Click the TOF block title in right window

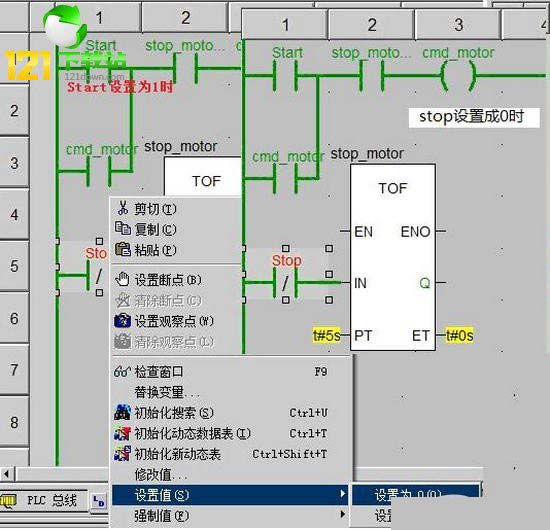[393, 188]
